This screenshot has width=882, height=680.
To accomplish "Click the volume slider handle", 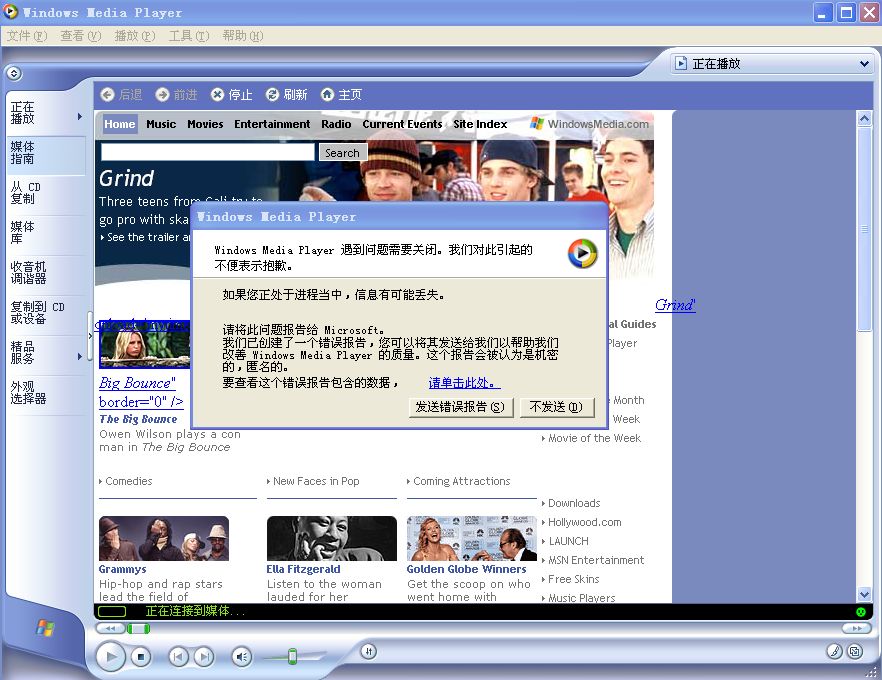I will pos(292,656).
